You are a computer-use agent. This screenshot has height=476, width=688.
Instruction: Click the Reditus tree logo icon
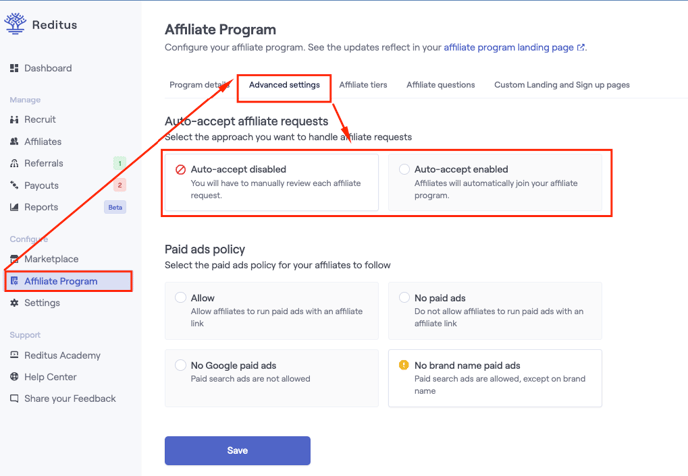pos(15,24)
